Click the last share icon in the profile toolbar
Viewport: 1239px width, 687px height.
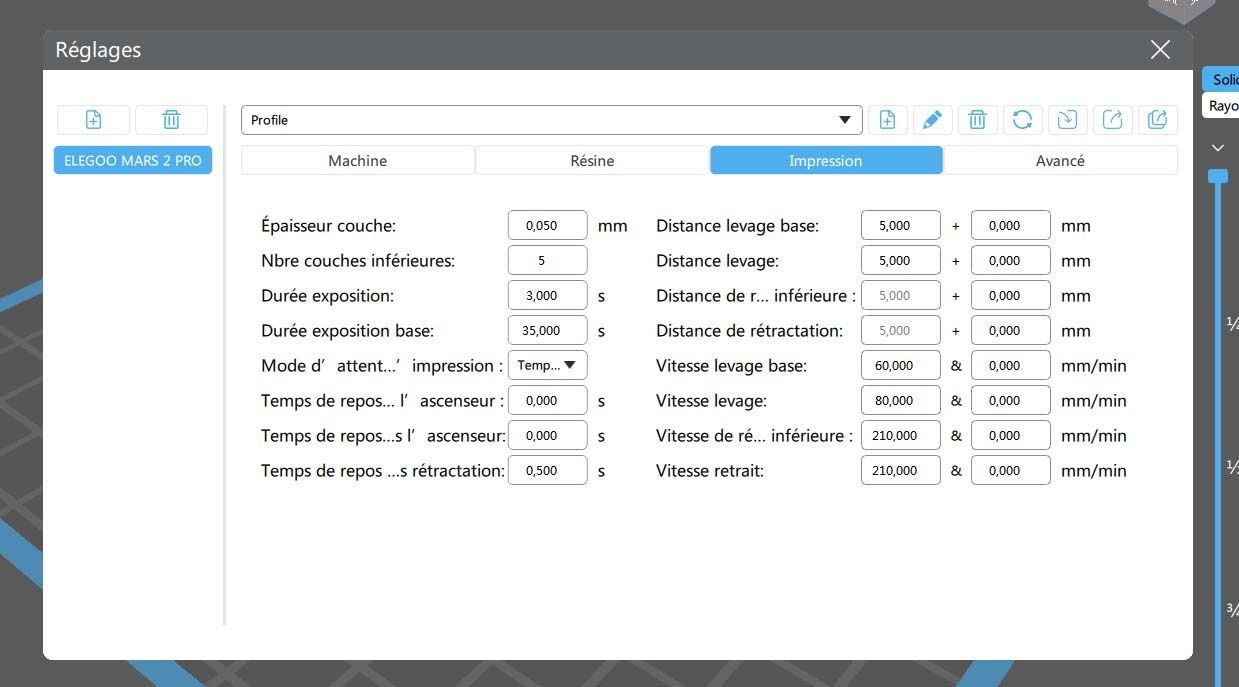(1157, 120)
